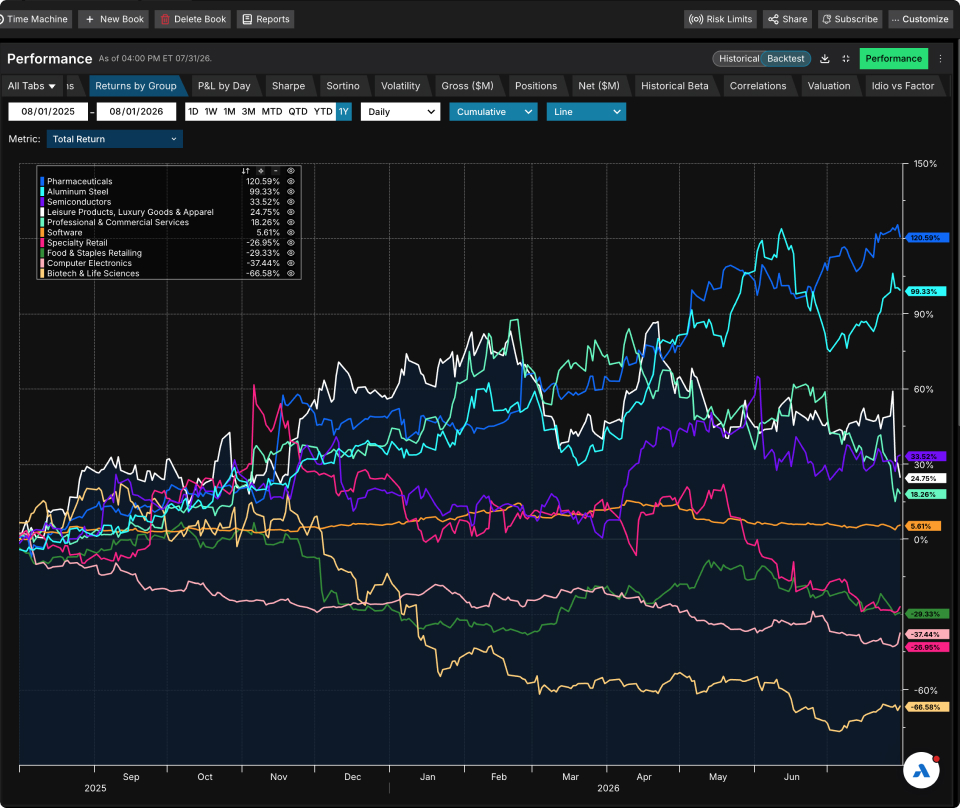This screenshot has height=808, width=960.
Task: Click the Semiconductors purple color swatch
Action: 42,202
